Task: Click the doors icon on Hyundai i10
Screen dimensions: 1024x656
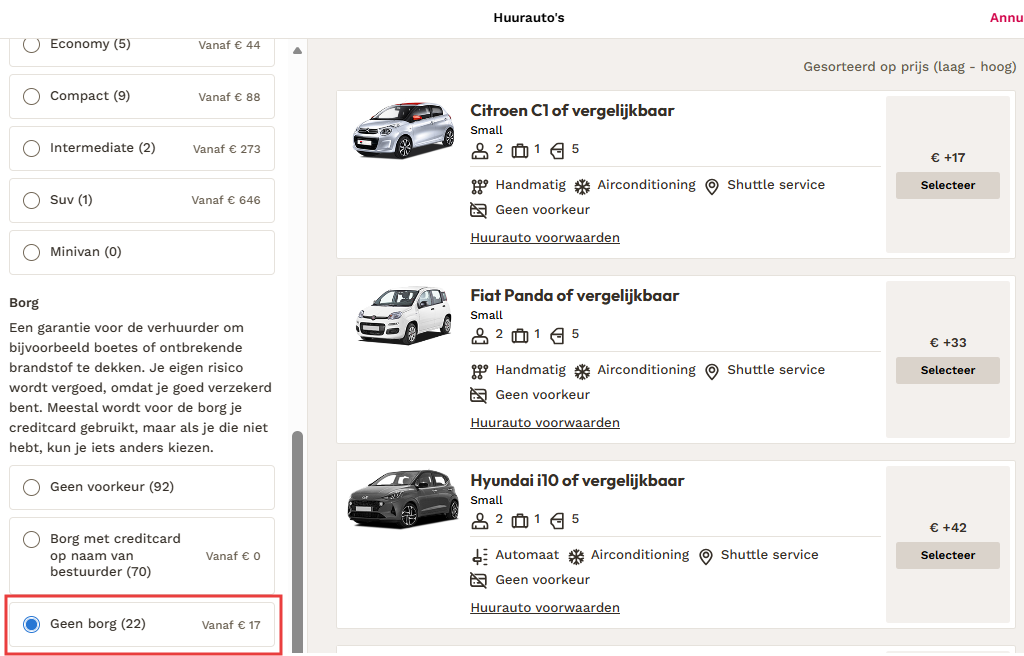Action: tap(557, 521)
